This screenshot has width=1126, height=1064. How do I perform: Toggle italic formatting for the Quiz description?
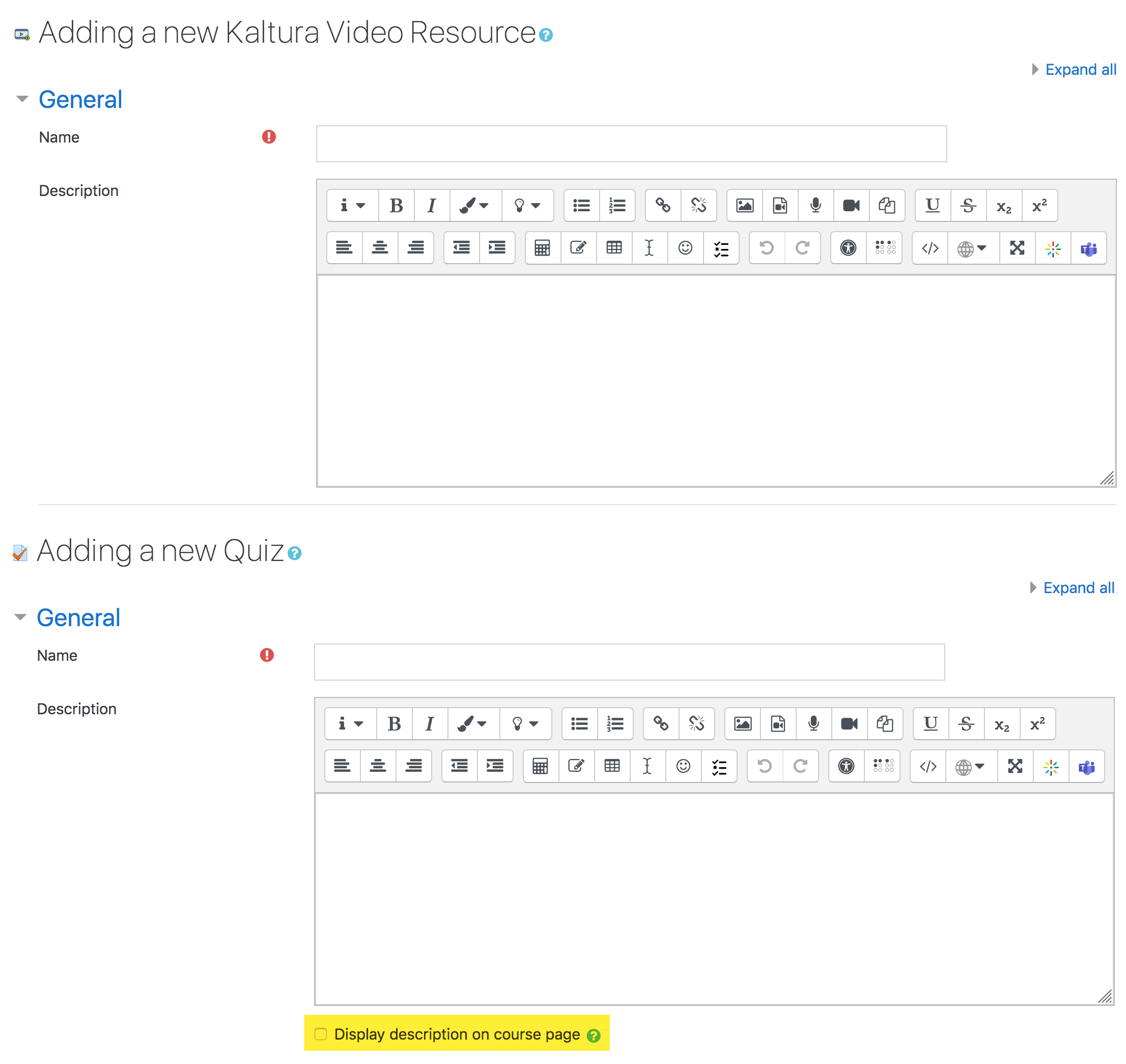click(x=429, y=724)
